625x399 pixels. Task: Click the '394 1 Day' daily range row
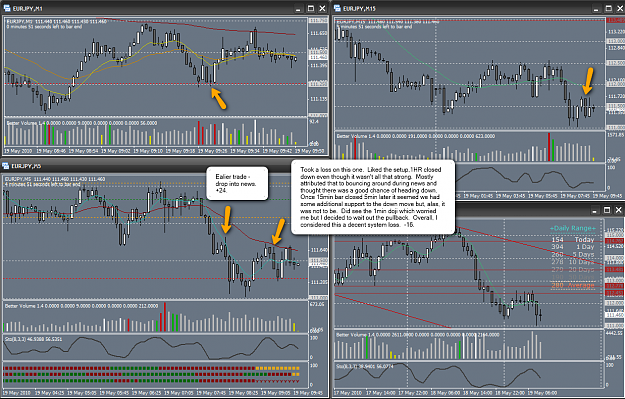pos(573,247)
